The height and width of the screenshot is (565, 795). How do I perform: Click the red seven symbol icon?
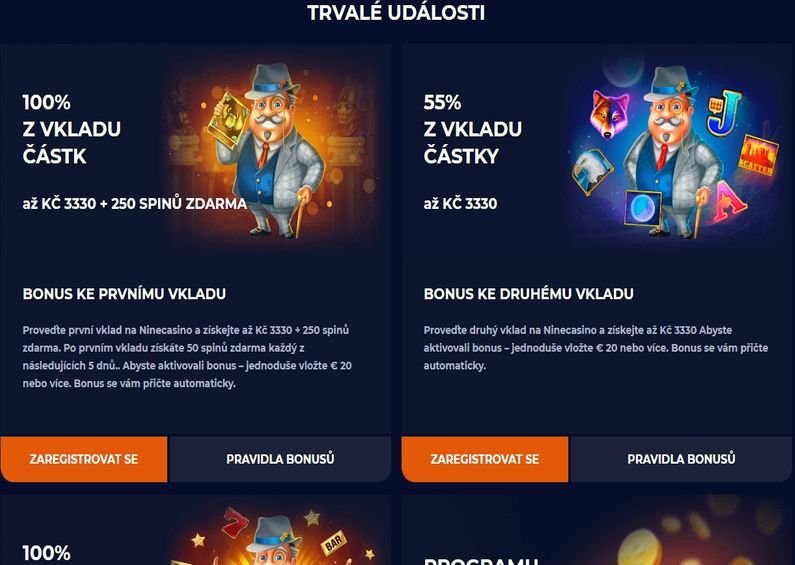[x=235, y=523]
